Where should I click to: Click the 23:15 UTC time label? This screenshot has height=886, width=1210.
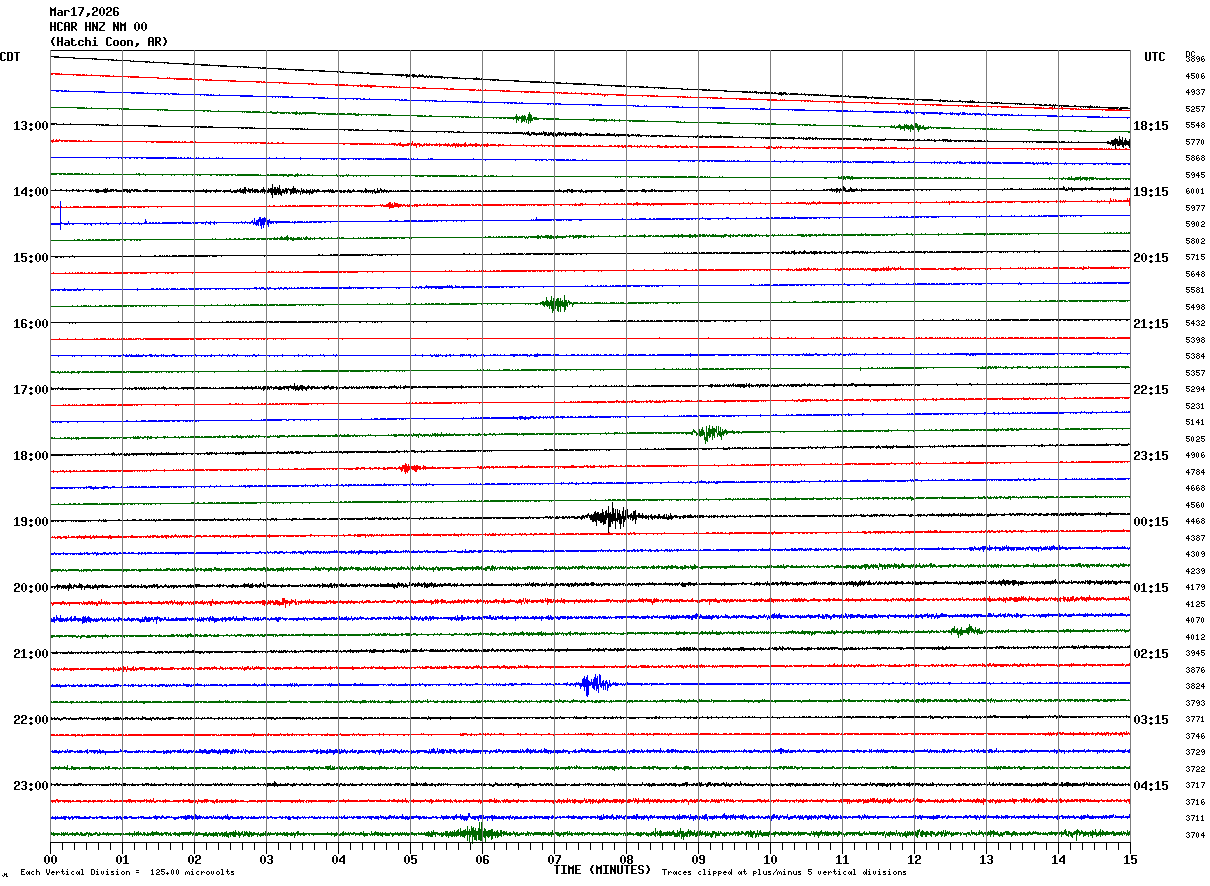[1150, 456]
